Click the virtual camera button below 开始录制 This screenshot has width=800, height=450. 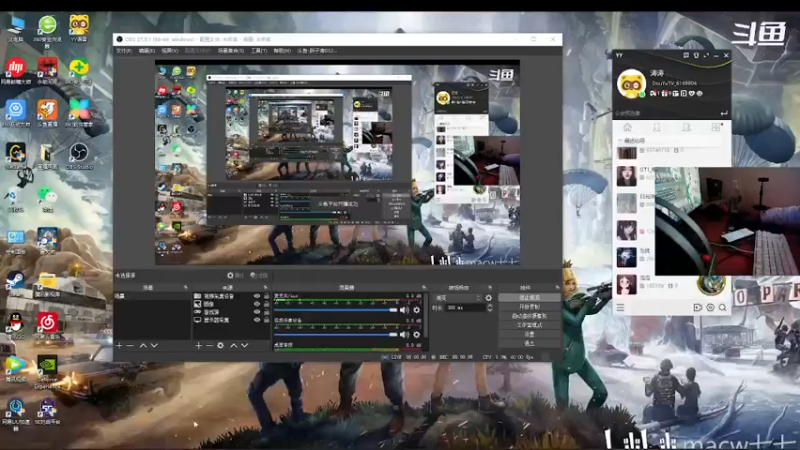529,316
